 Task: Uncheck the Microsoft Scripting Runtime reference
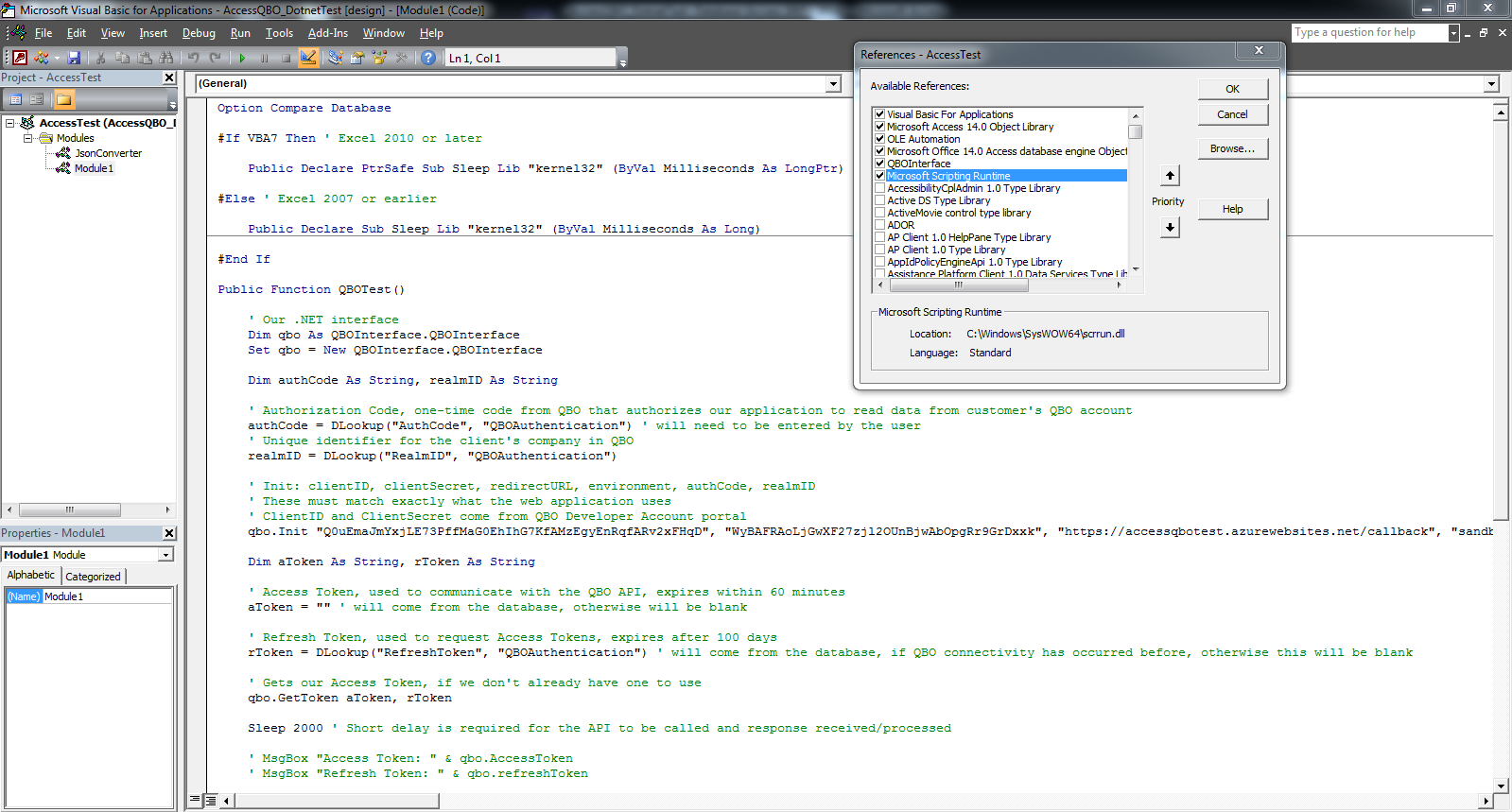(x=879, y=176)
